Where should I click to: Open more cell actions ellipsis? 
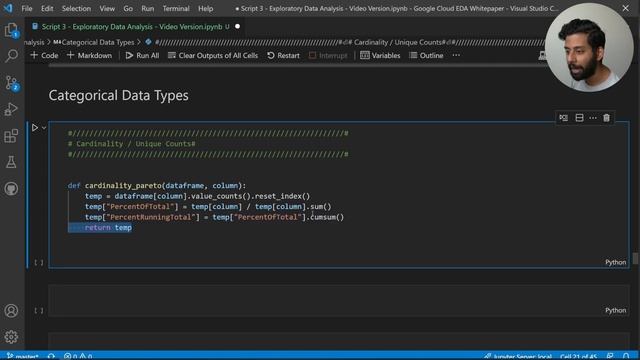coord(593,118)
